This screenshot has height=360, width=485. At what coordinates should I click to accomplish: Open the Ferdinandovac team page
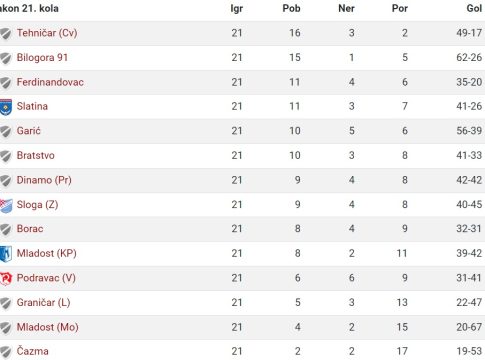tap(50, 82)
